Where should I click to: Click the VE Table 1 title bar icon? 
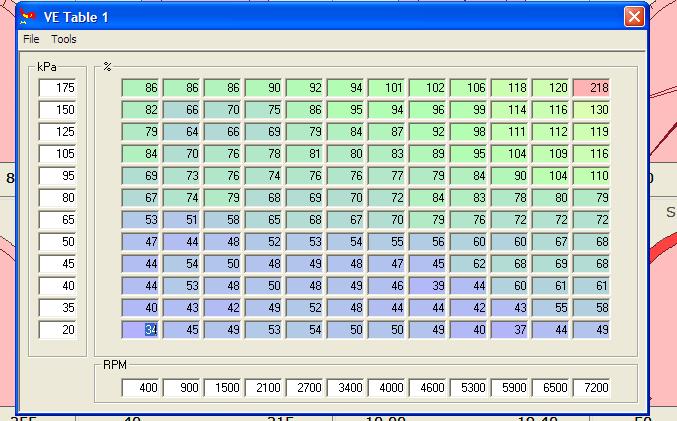coord(28,16)
